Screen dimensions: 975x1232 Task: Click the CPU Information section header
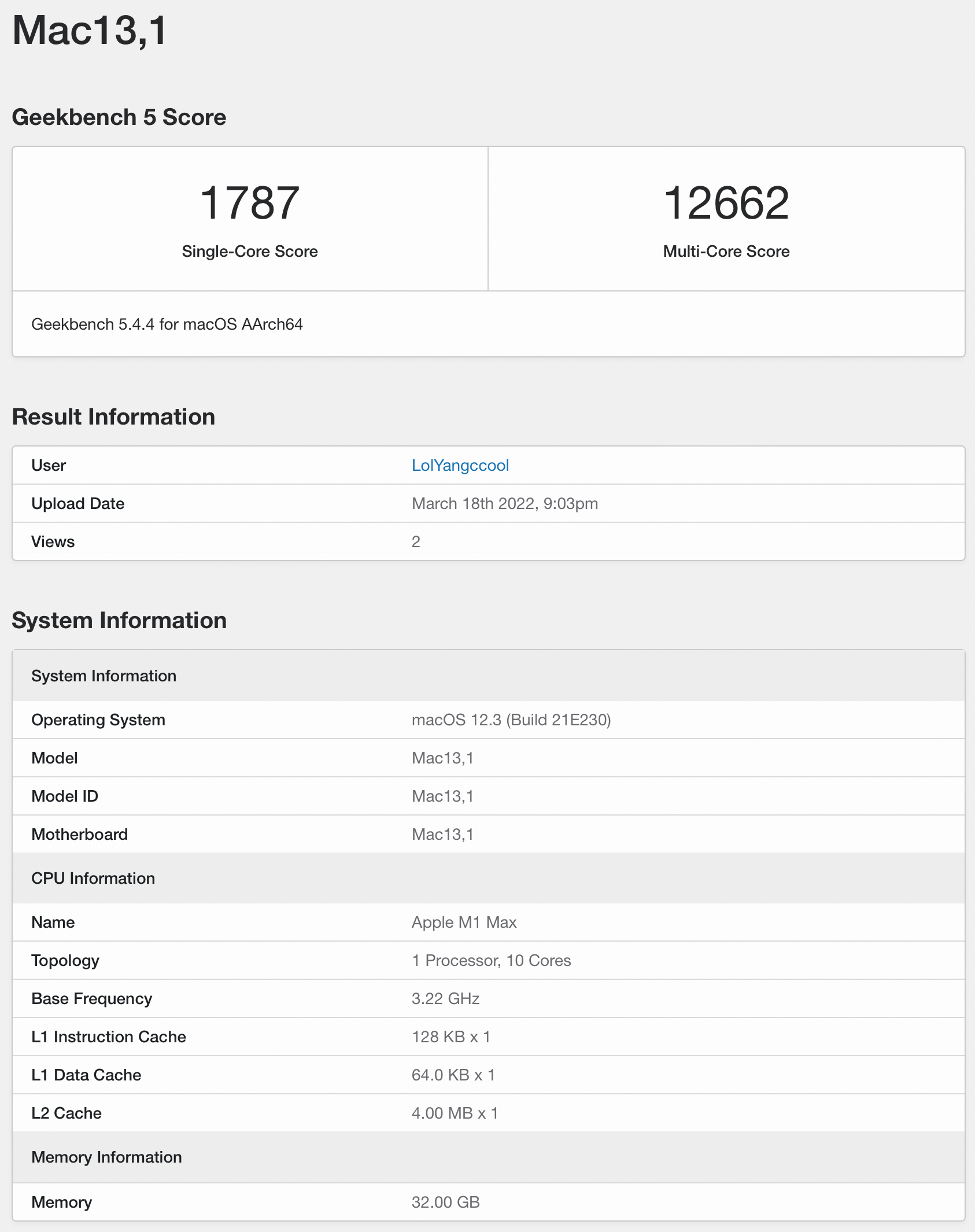94,878
